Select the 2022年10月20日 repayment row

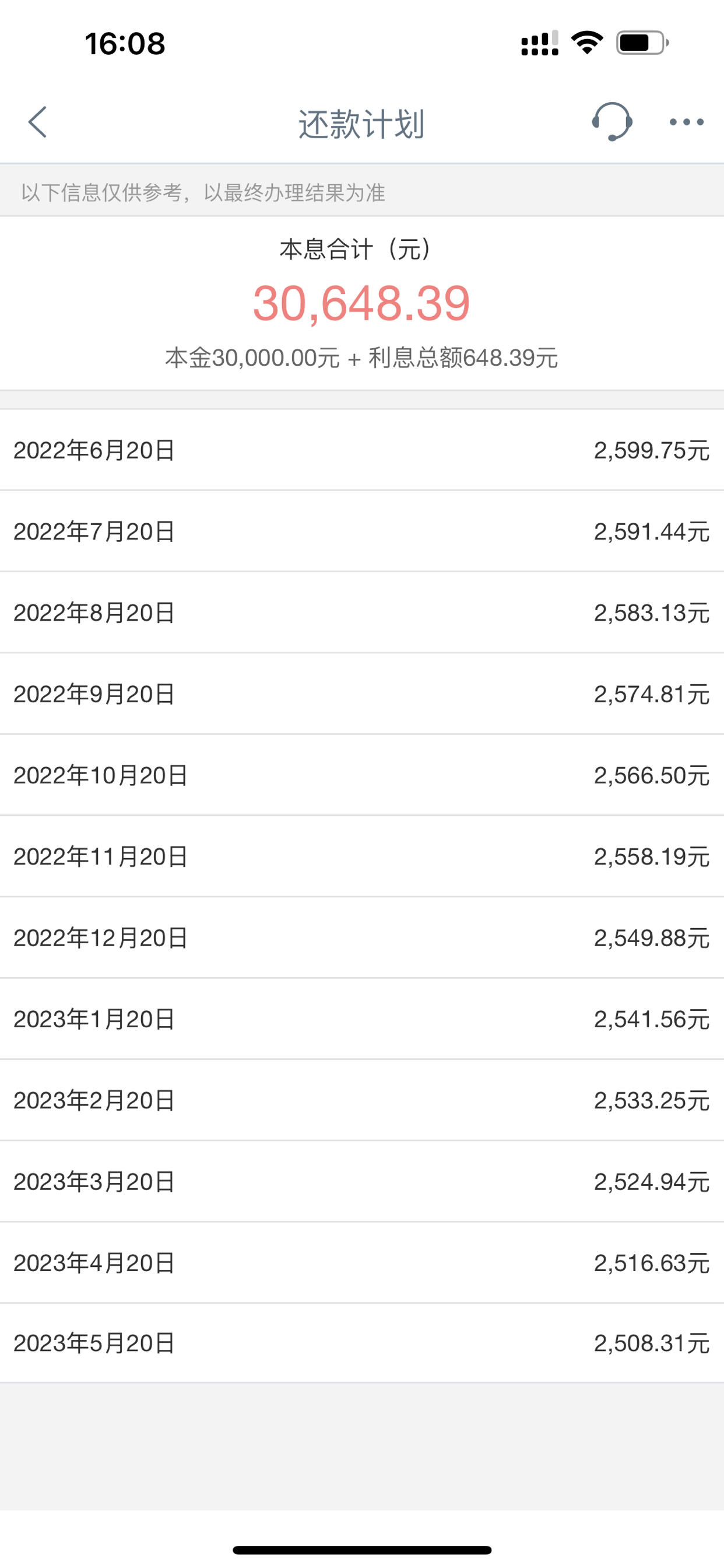click(362, 775)
